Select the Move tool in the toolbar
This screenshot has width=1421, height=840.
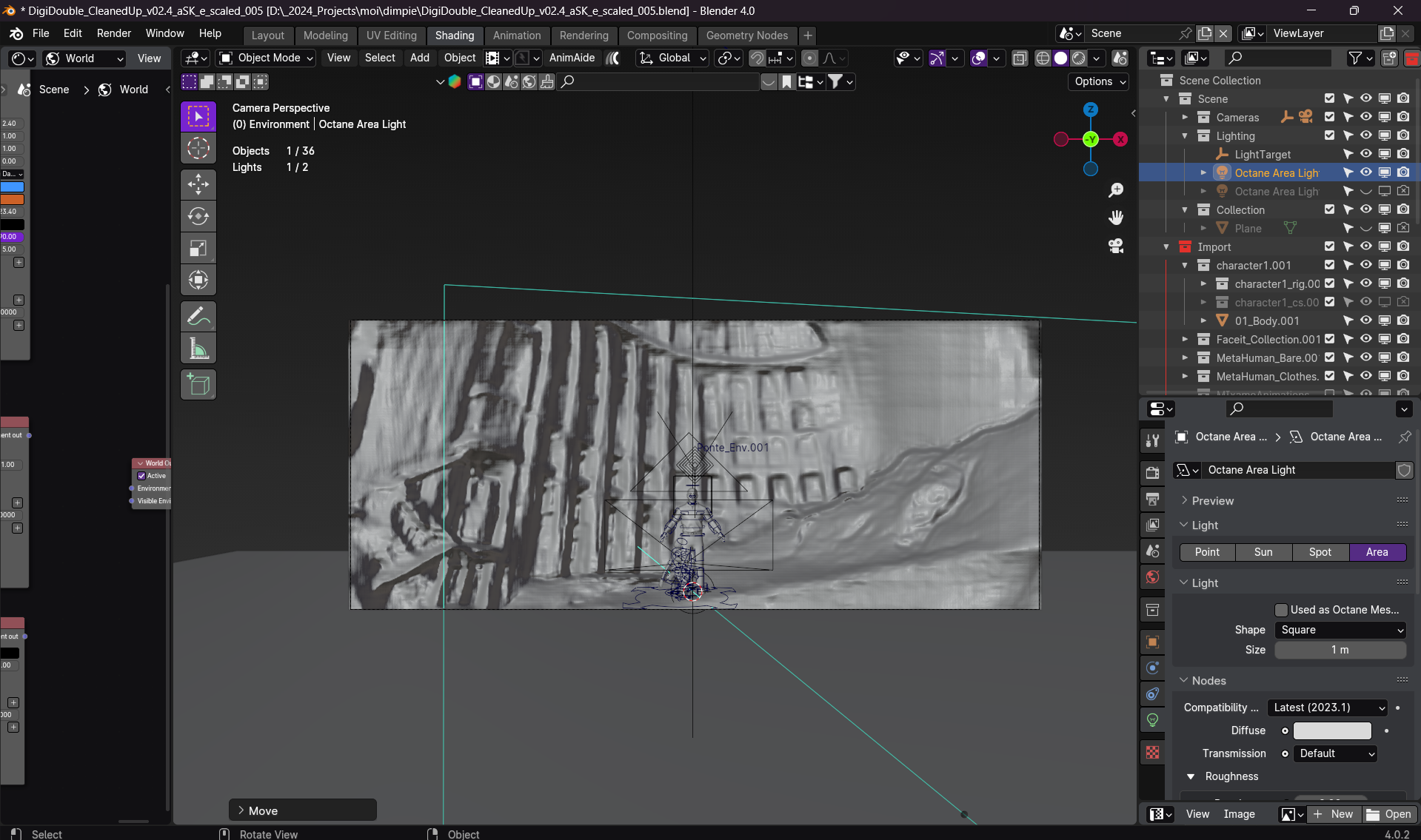click(198, 184)
